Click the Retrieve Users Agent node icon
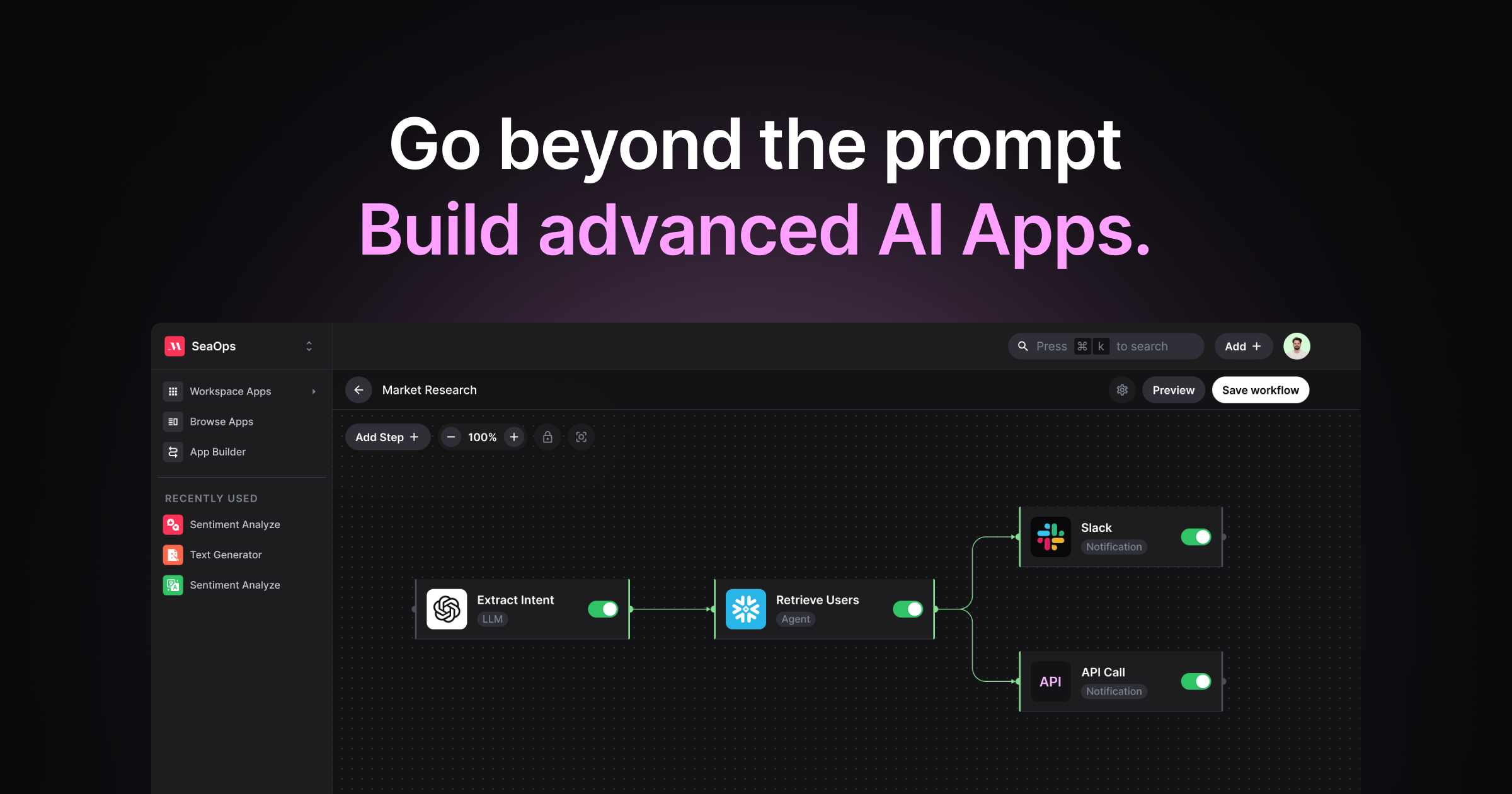Image resolution: width=1512 pixels, height=794 pixels. pyautogui.click(x=747, y=608)
